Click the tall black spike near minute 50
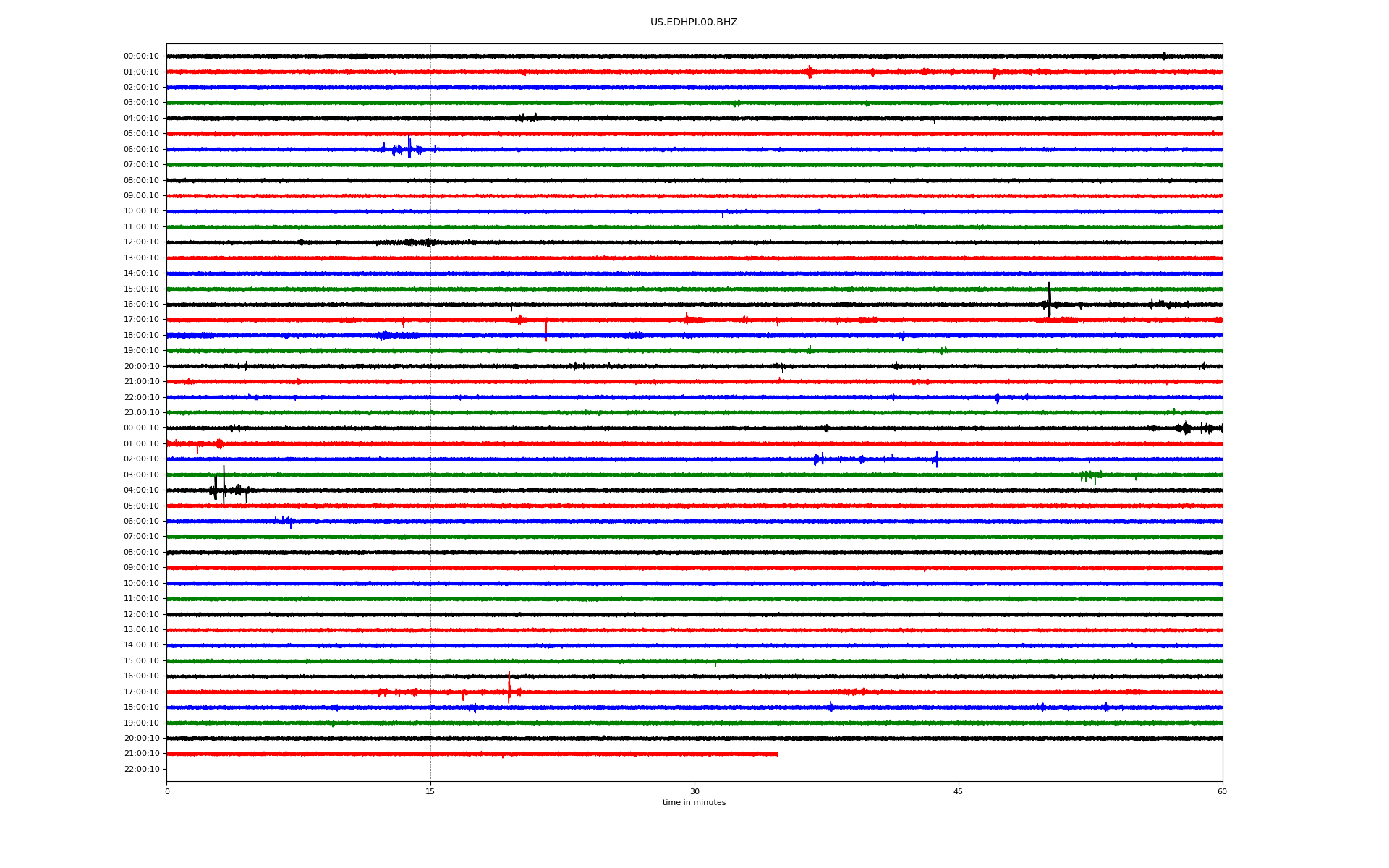Image resolution: width=1389 pixels, height=868 pixels. [x=1049, y=300]
